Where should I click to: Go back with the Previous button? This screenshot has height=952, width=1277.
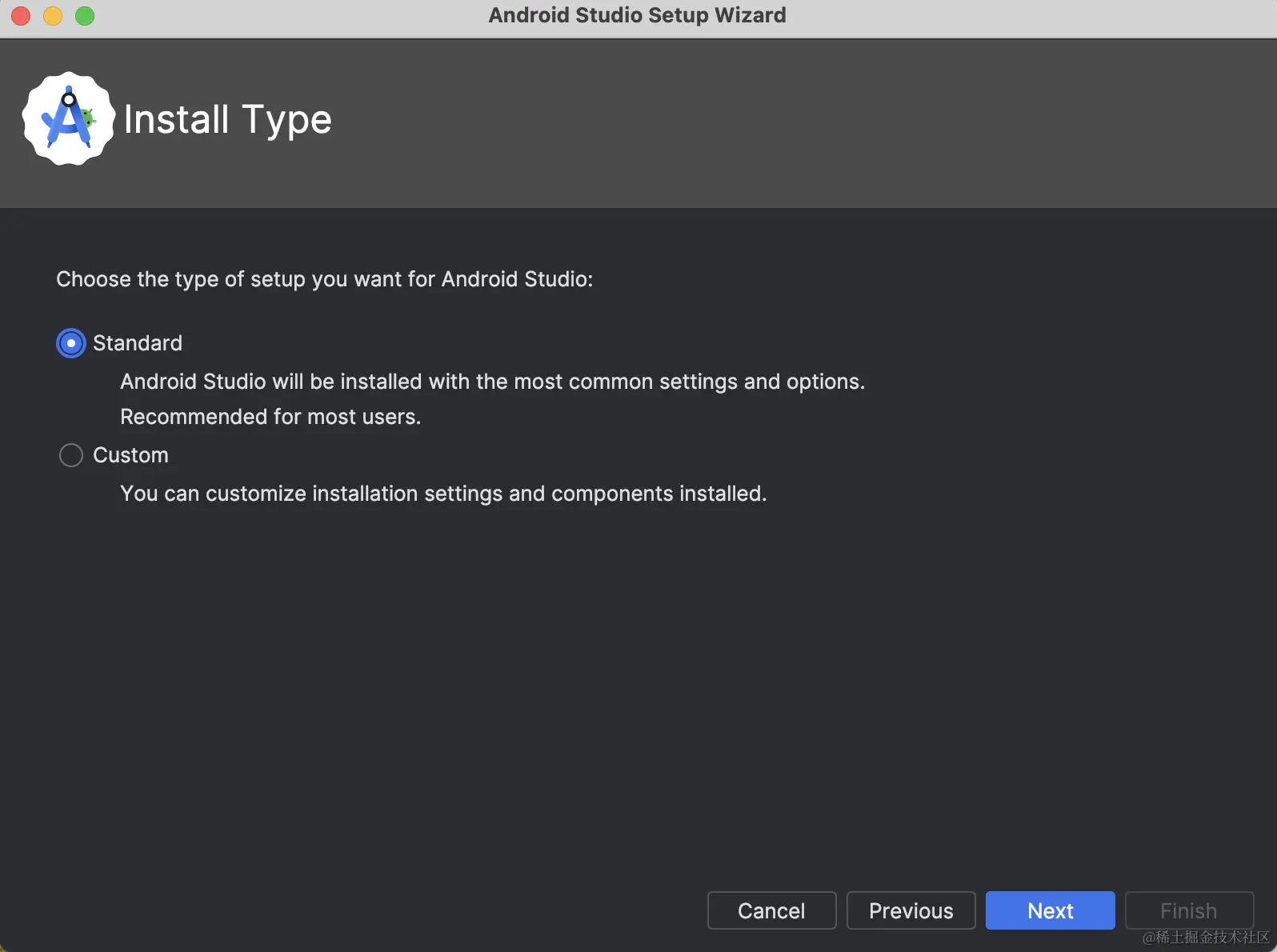click(x=911, y=910)
